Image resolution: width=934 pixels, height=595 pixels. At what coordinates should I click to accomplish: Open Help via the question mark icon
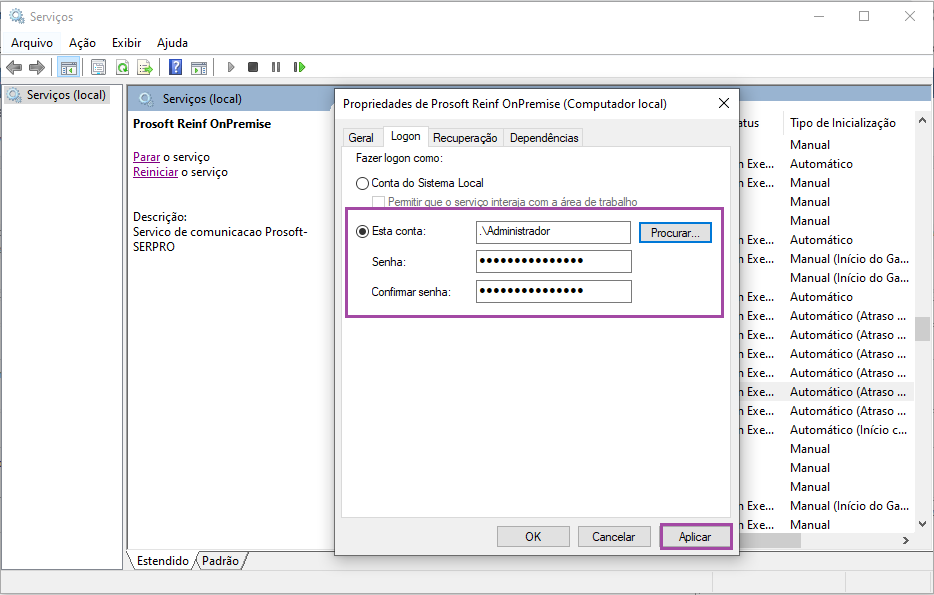[176, 67]
